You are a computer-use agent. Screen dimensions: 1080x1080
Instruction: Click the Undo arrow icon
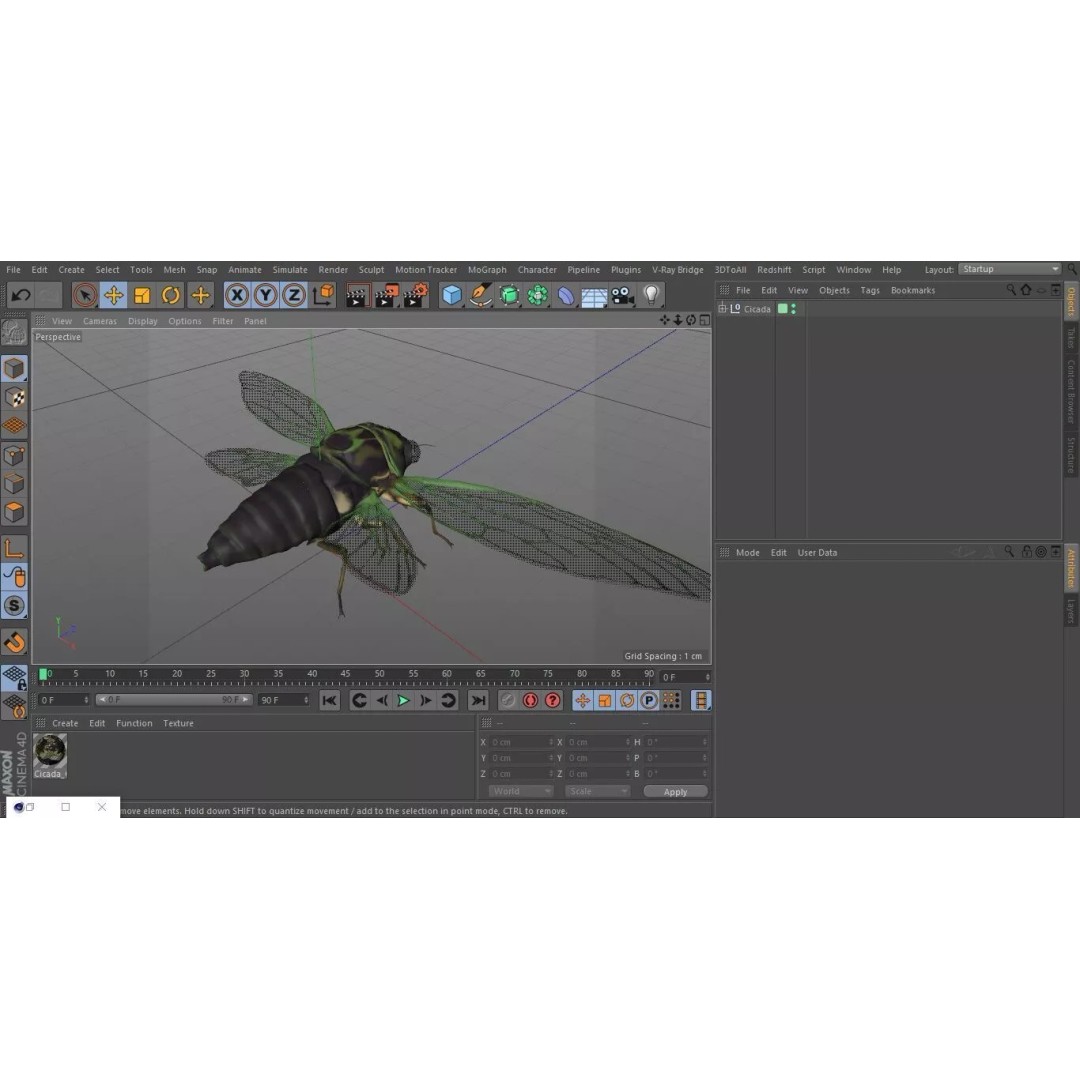21,295
